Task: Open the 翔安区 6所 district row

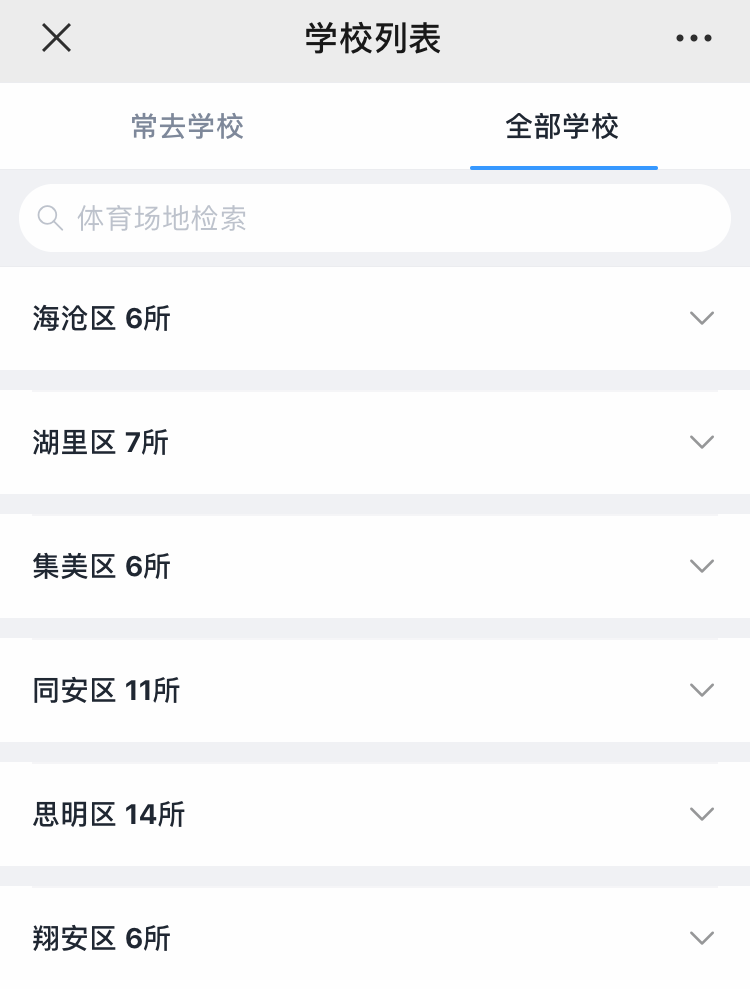Action: tap(375, 938)
